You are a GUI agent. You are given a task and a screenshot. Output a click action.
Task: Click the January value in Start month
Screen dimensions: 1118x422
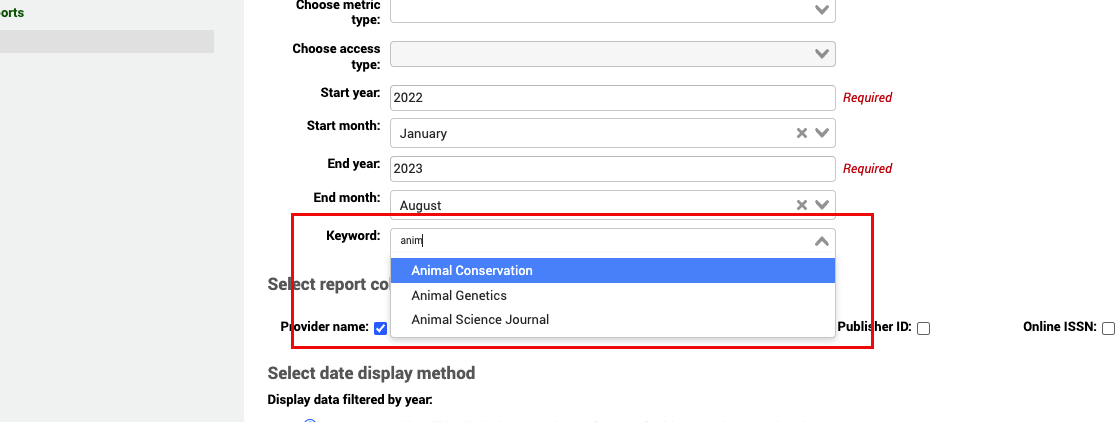coord(424,133)
